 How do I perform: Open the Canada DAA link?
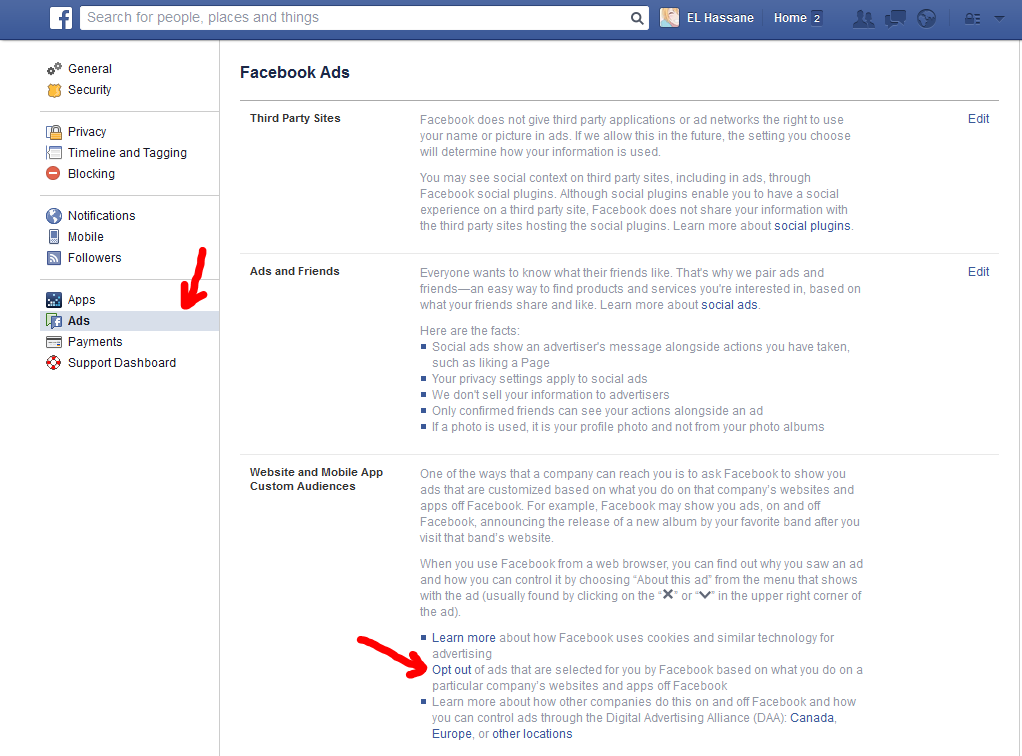812,718
